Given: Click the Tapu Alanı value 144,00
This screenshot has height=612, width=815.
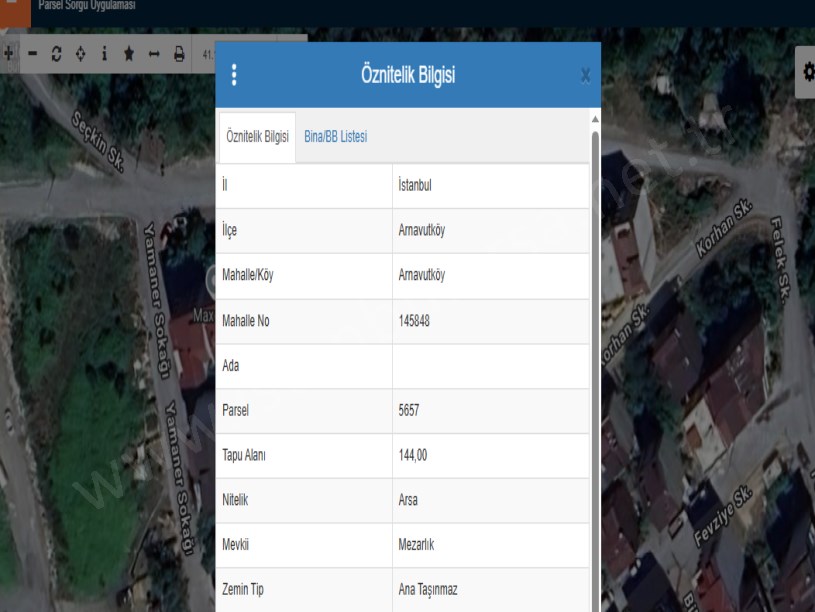Looking at the screenshot, I should coord(413,455).
